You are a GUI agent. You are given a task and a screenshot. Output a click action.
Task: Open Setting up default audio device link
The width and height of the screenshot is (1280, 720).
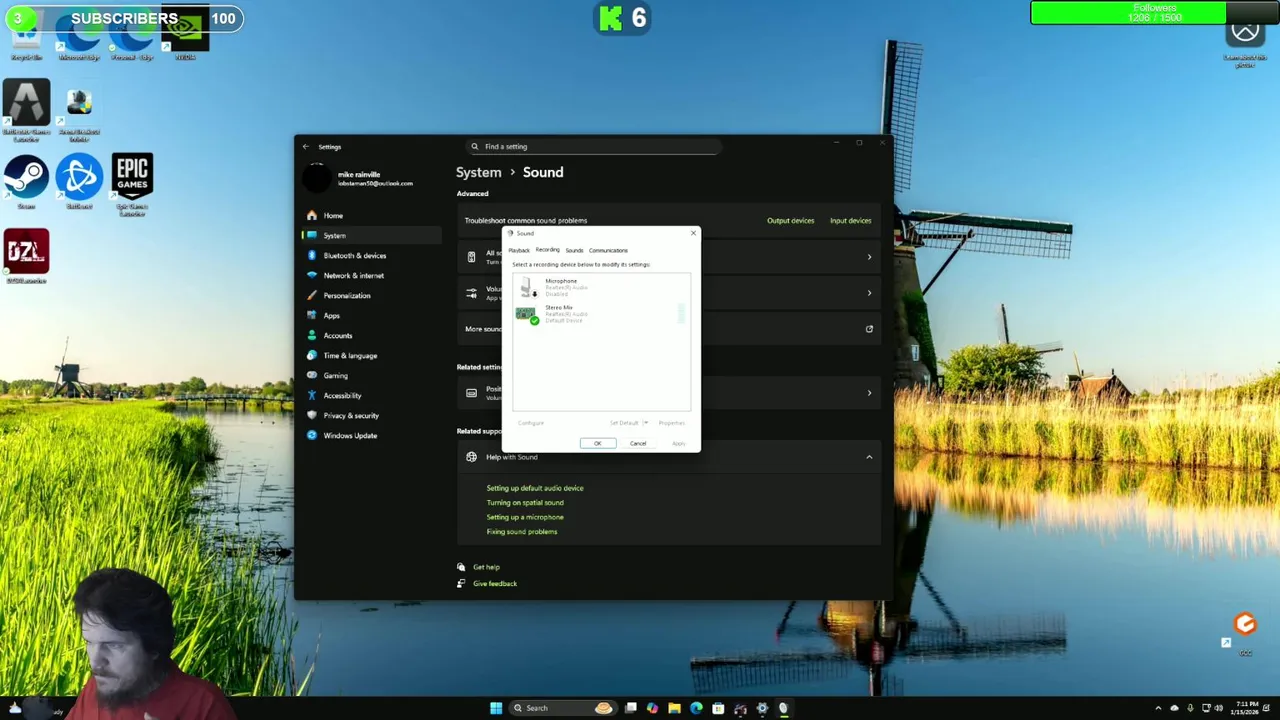click(535, 488)
